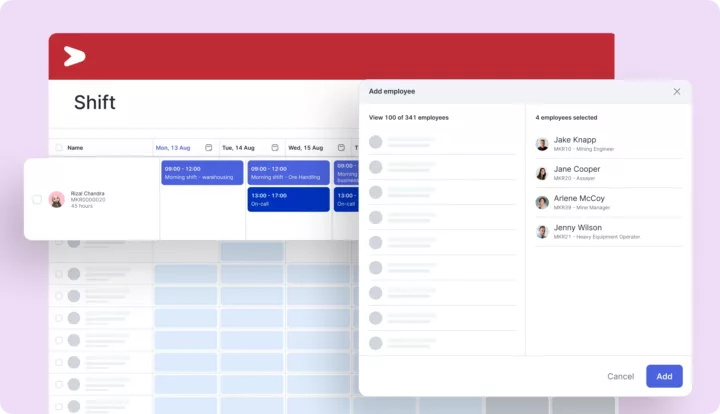Click Rizal Chandra's avatar

point(57,199)
